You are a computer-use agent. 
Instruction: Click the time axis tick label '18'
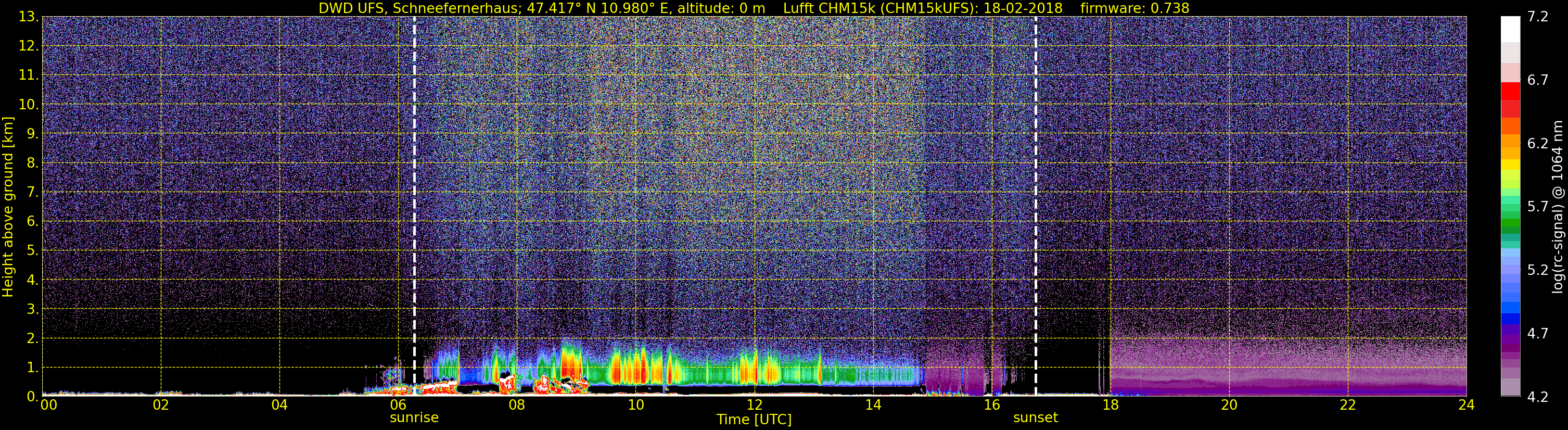(1110, 405)
